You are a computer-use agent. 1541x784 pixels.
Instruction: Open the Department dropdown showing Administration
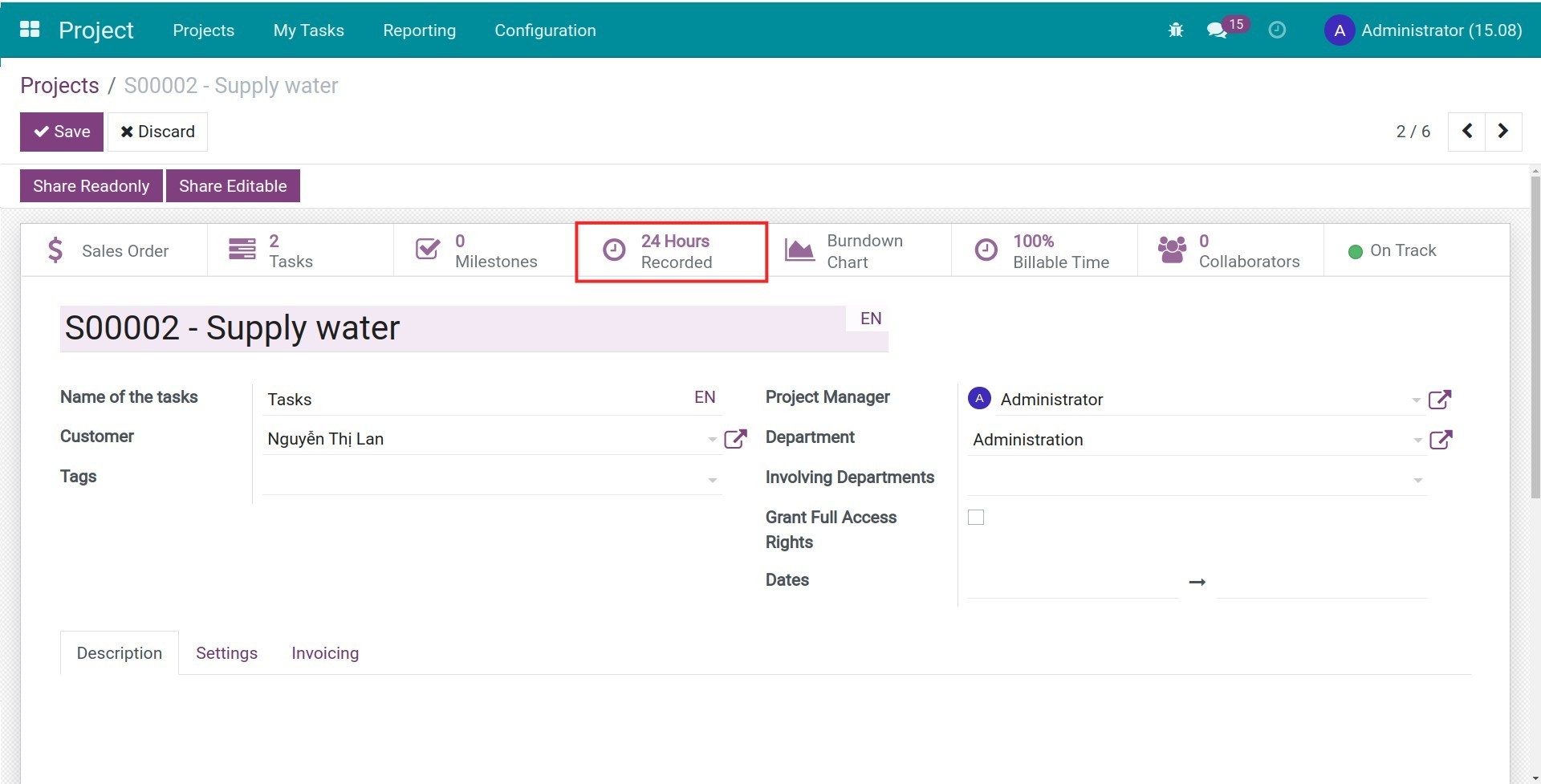click(x=1417, y=440)
